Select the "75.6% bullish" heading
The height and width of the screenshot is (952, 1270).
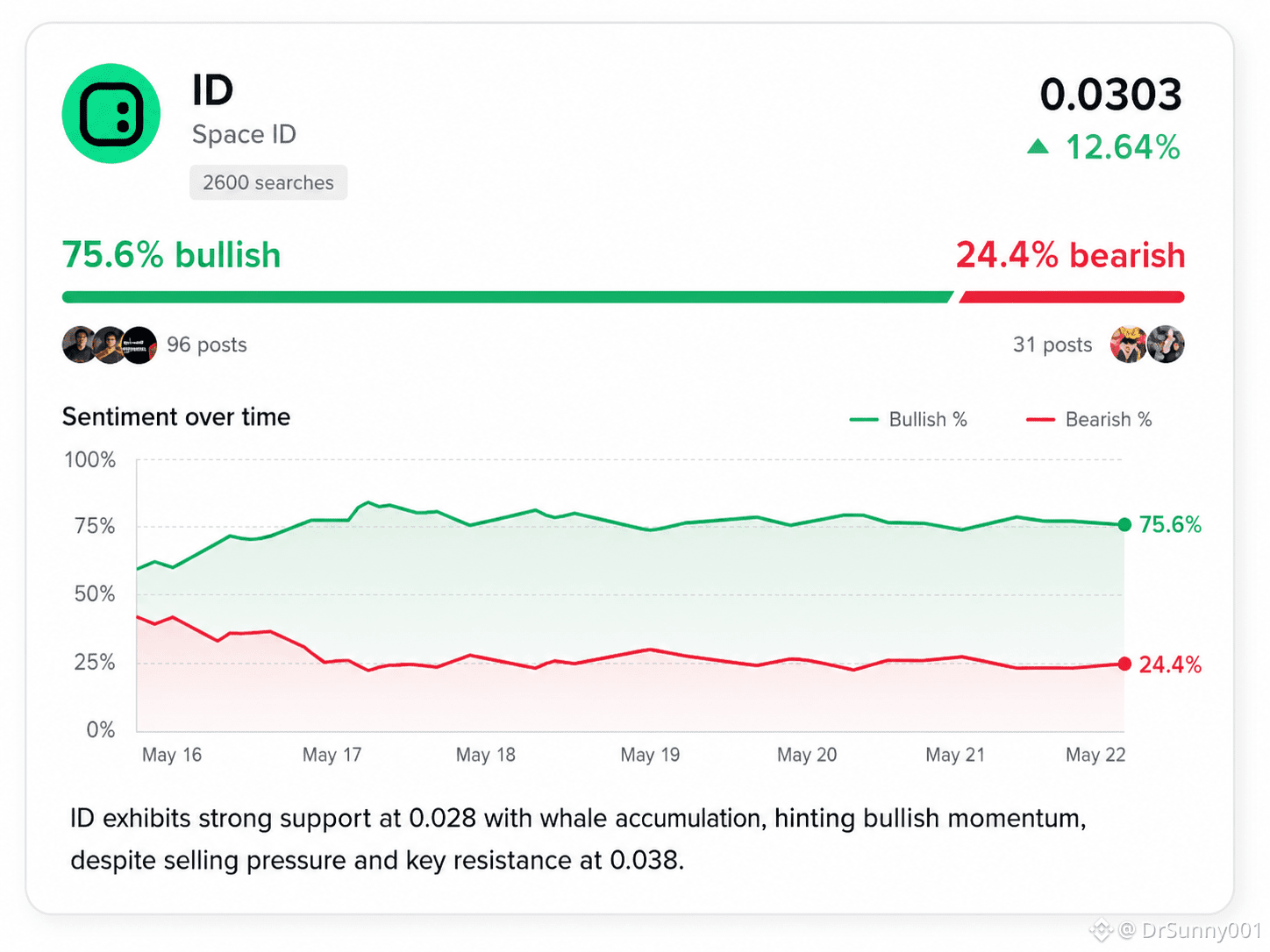click(172, 255)
